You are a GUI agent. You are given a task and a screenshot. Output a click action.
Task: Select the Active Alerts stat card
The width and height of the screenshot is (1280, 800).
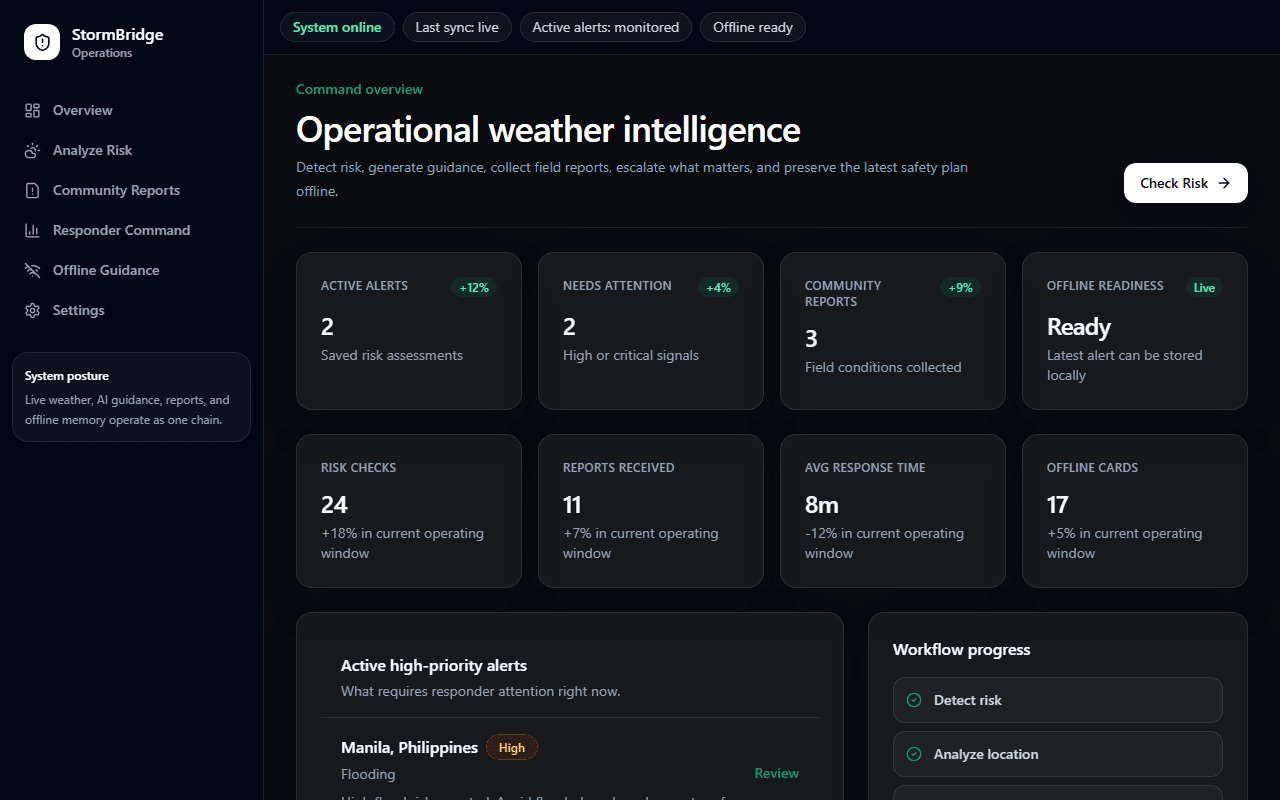(x=409, y=331)
